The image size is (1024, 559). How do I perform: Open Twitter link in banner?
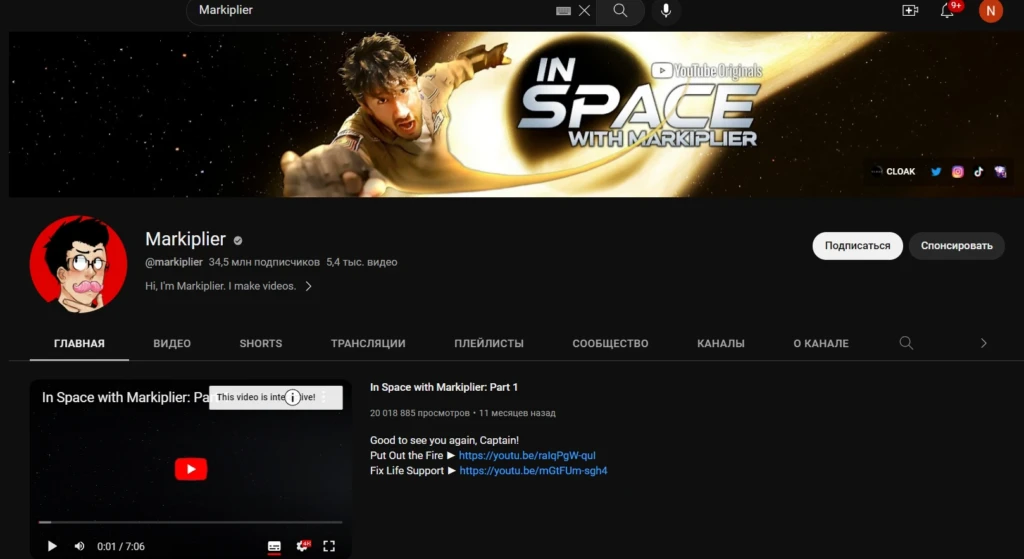[936, 172]
